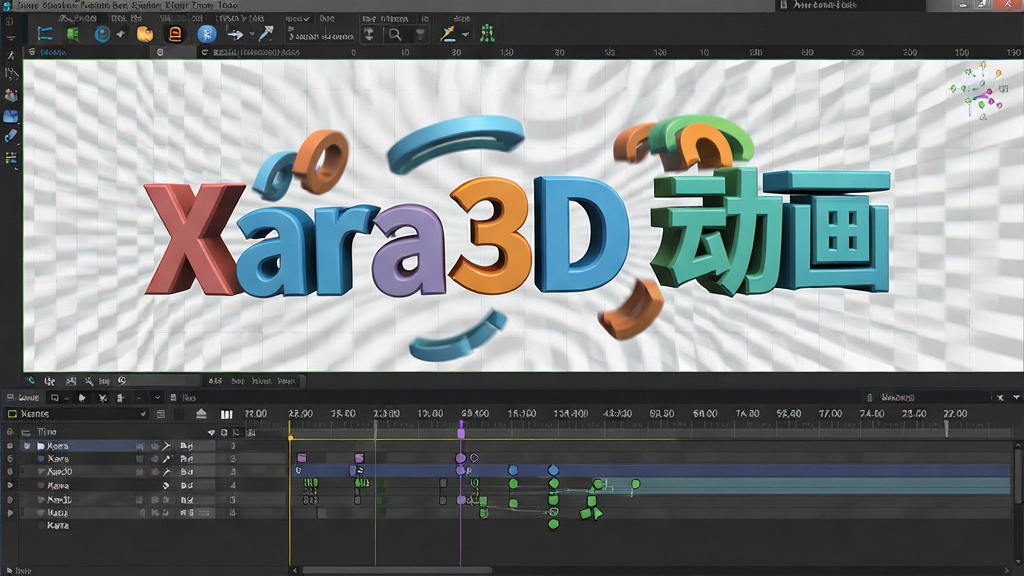The width and height of the screenshot is (1024, 576).
Task: Open the chevron dropdown in the timeline tab bar
Action: click(157, 397)
